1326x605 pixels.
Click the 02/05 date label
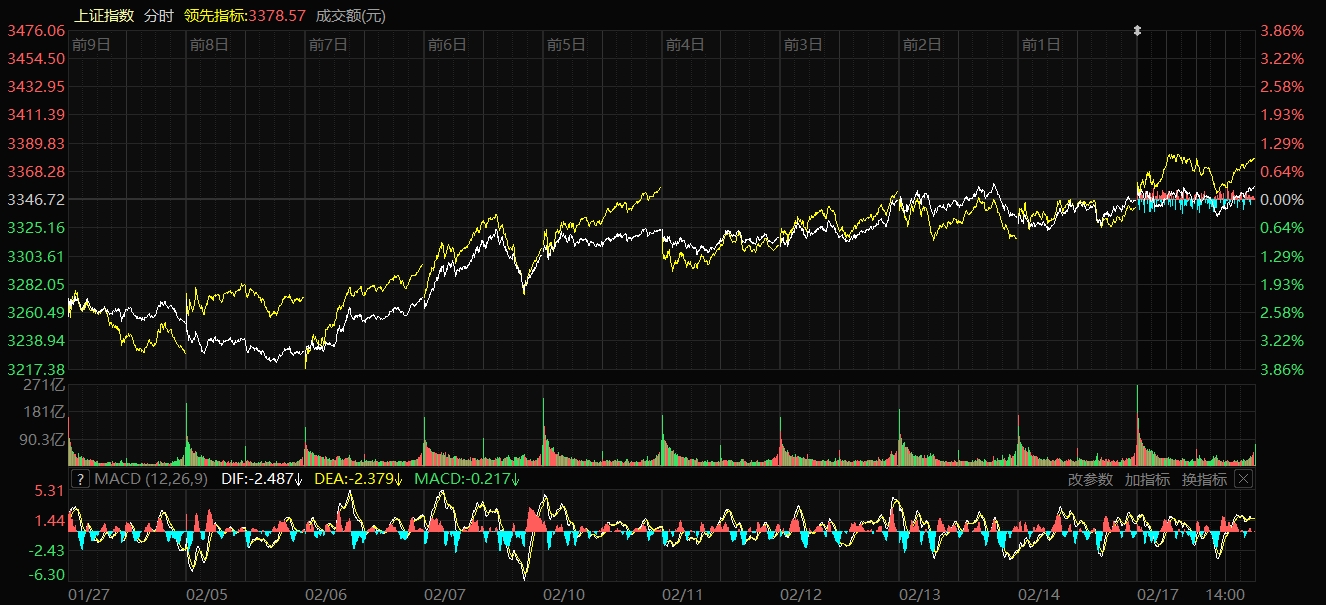pos(207,595)
